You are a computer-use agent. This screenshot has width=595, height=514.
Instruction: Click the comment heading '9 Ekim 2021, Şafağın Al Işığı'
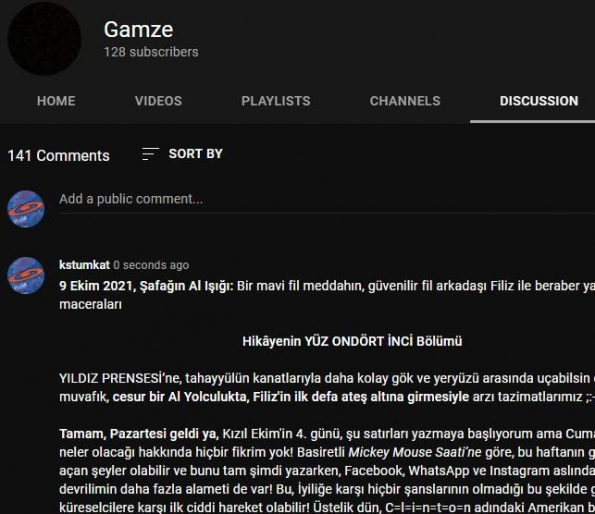(x=146, y=286)
